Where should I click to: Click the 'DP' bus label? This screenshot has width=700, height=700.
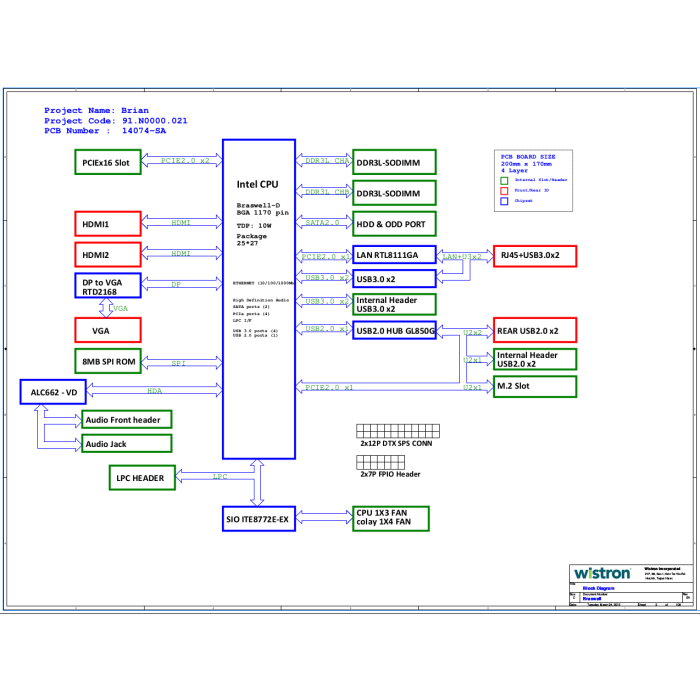(x=176, y=284)
